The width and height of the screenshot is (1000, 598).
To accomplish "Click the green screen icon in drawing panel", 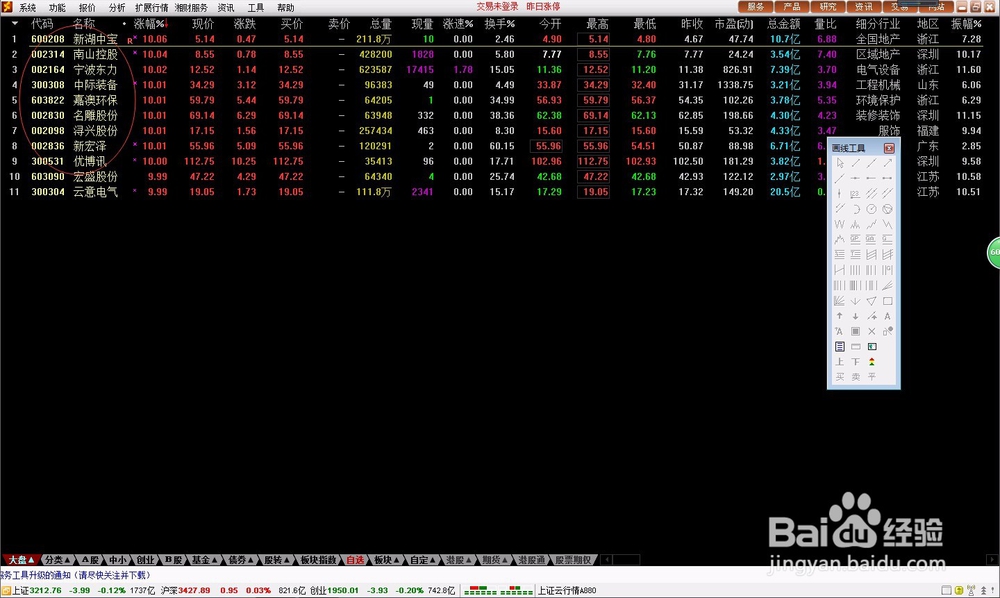I will tap(871, 347).
